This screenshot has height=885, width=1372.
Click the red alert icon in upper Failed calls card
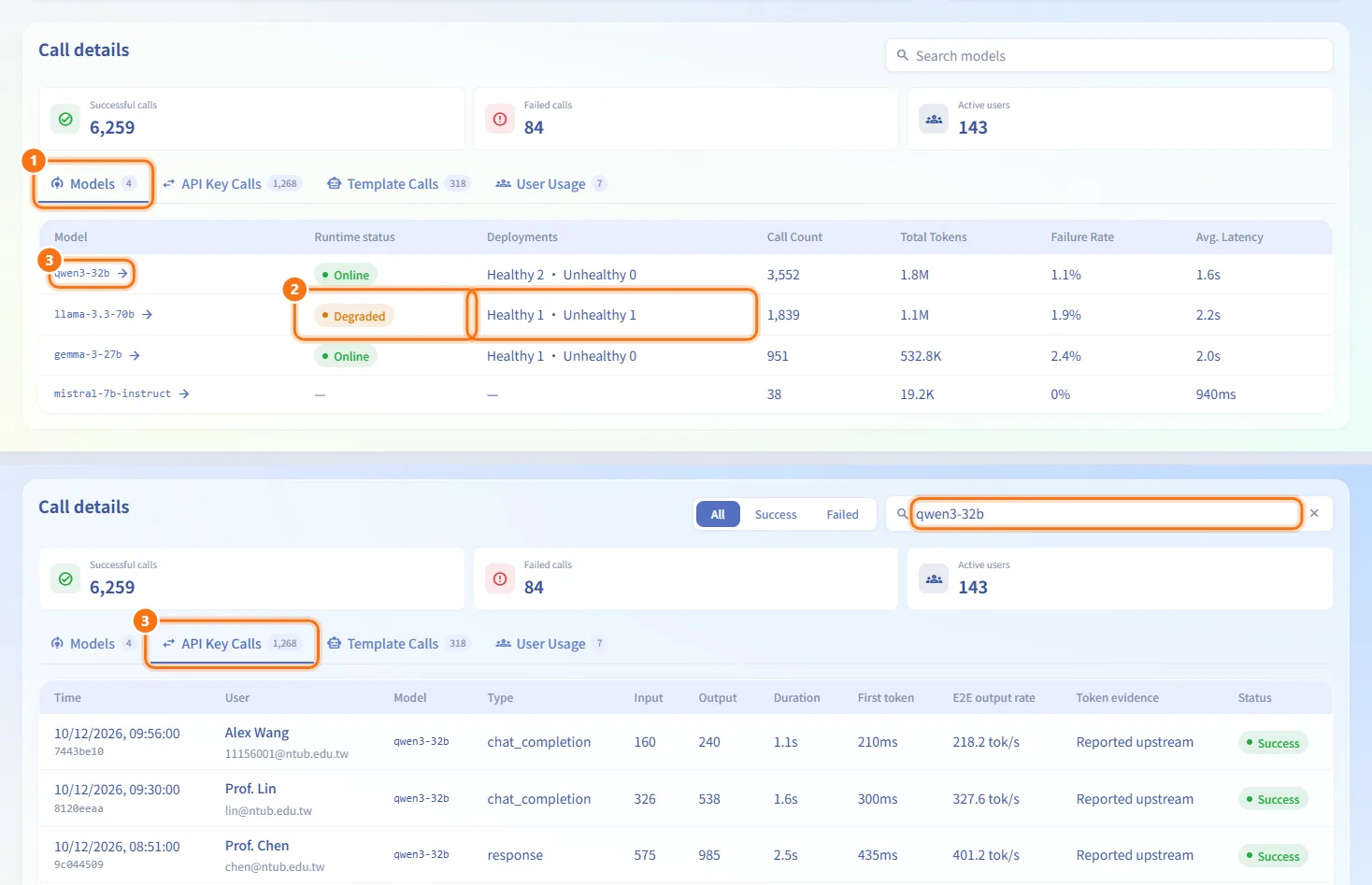click(x=500, y=119)
